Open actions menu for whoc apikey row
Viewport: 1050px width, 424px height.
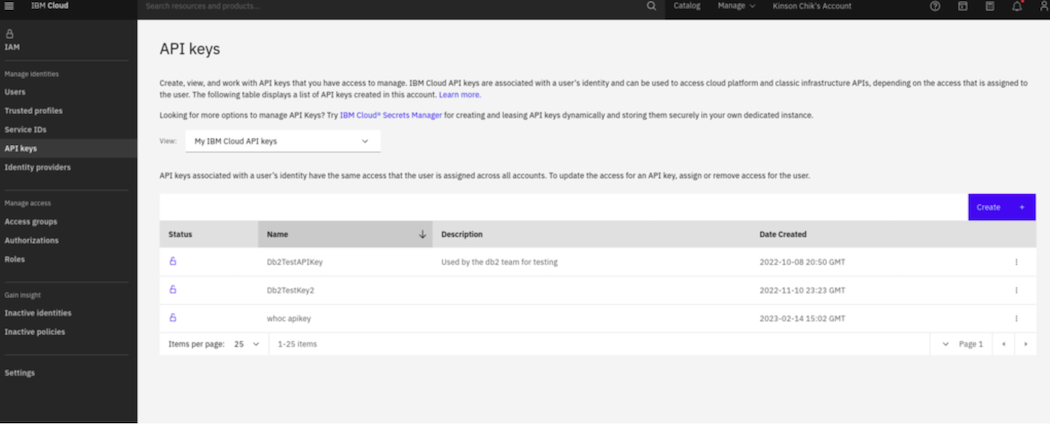1016,318
